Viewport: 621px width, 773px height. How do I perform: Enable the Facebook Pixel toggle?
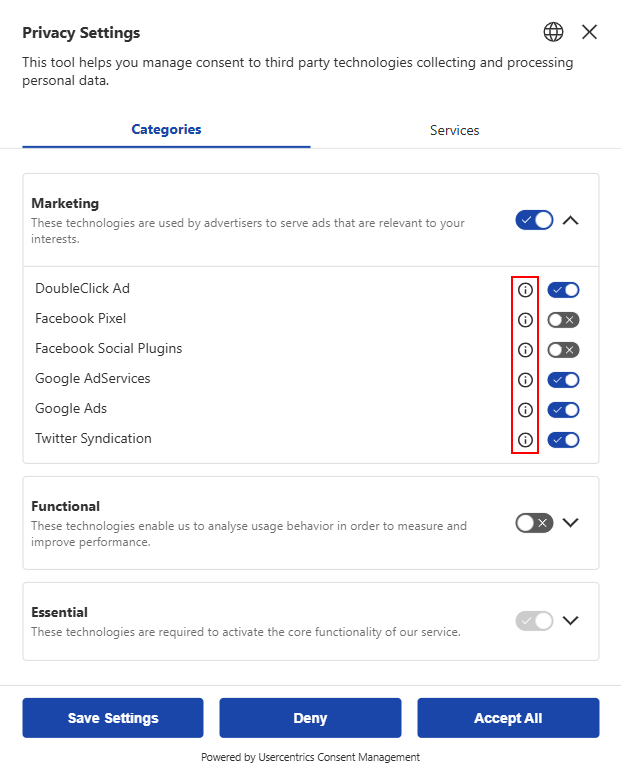point(563,320)
